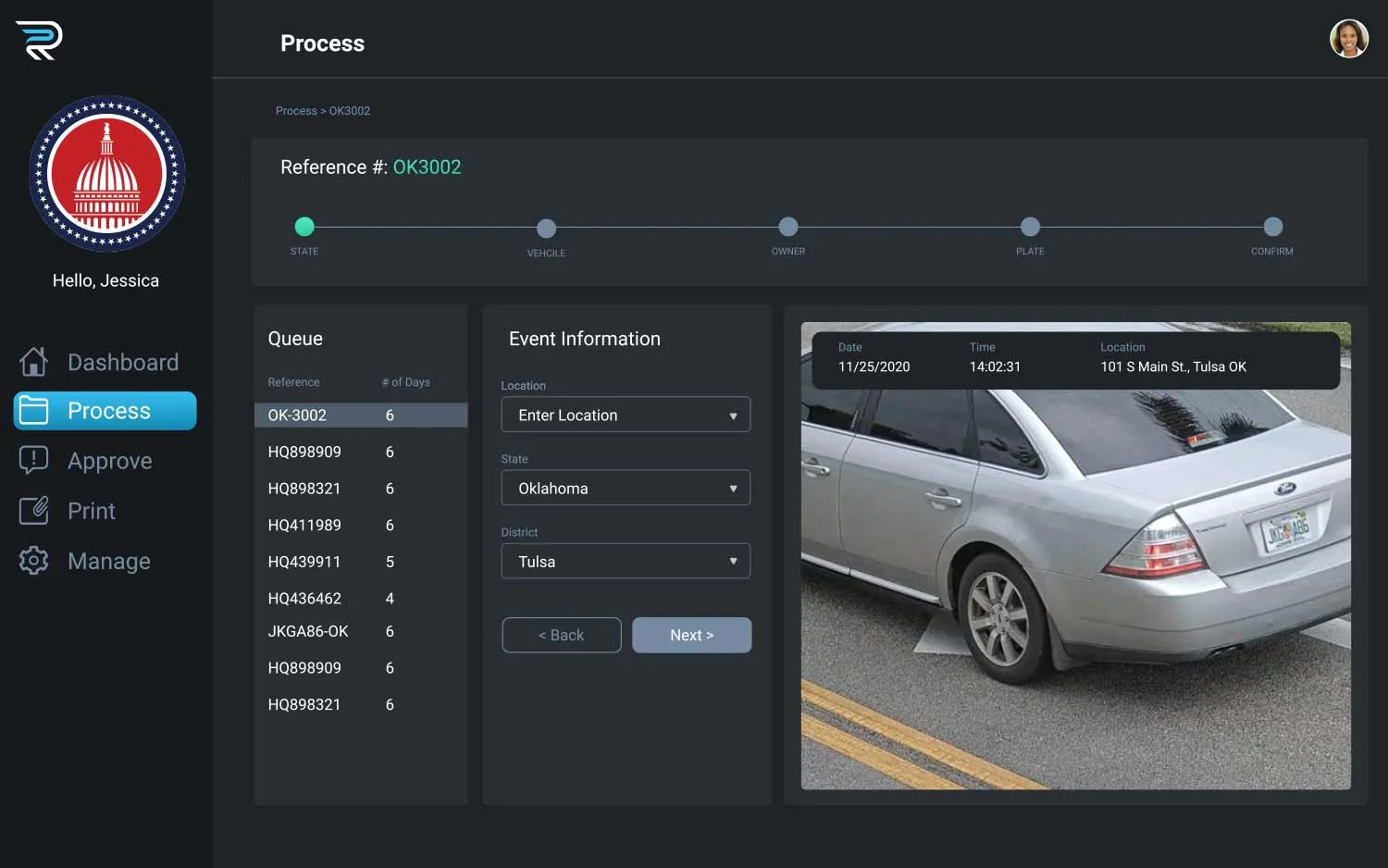The width and height of the screenshot is (1388, 868).
Task: Click the time 14:02:31
Action: pyautogui.click(x=995, y=367)
